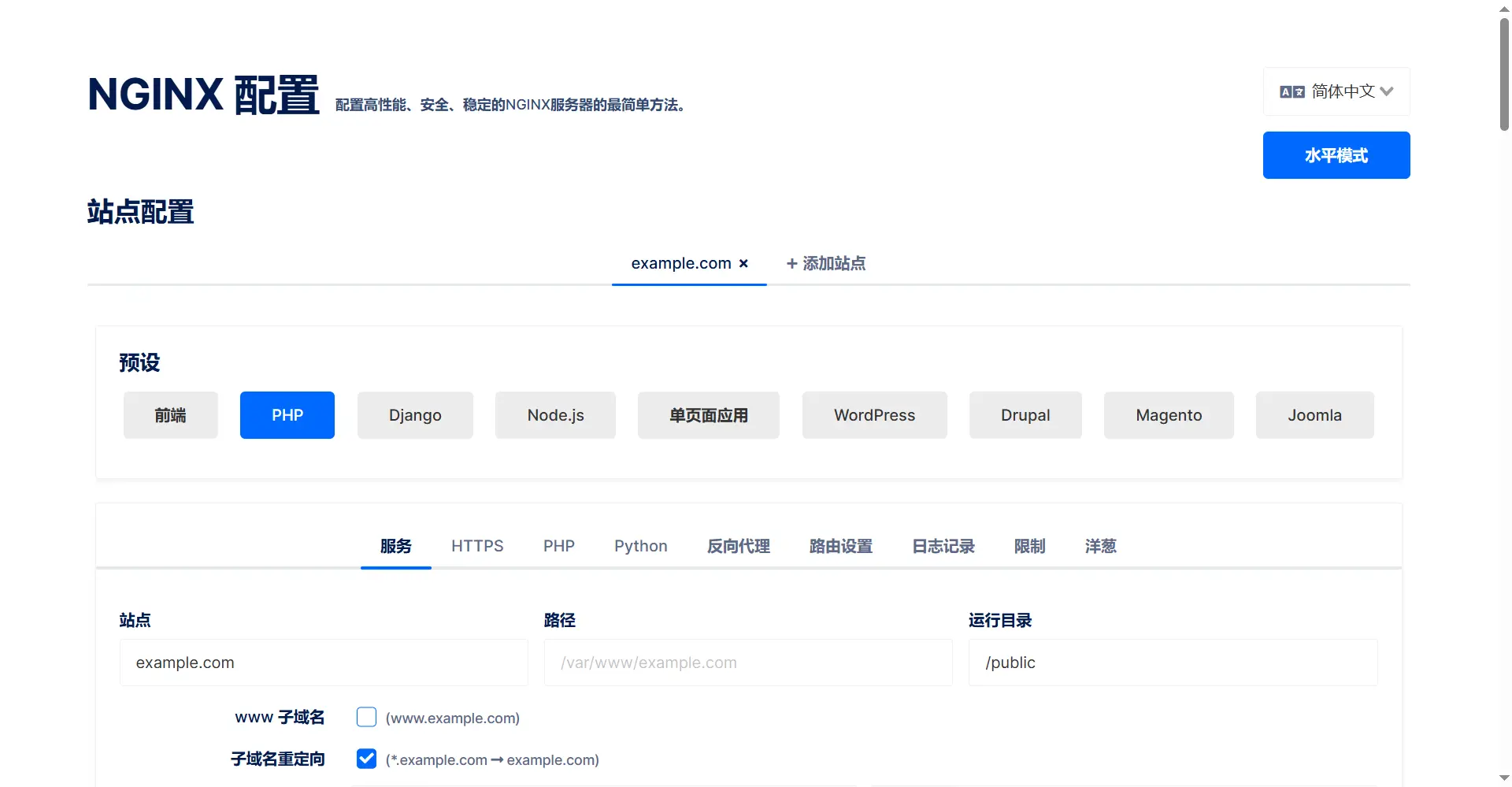Apply the Drupal preset
This screenshot has width=1512, height=787.
1025,415
